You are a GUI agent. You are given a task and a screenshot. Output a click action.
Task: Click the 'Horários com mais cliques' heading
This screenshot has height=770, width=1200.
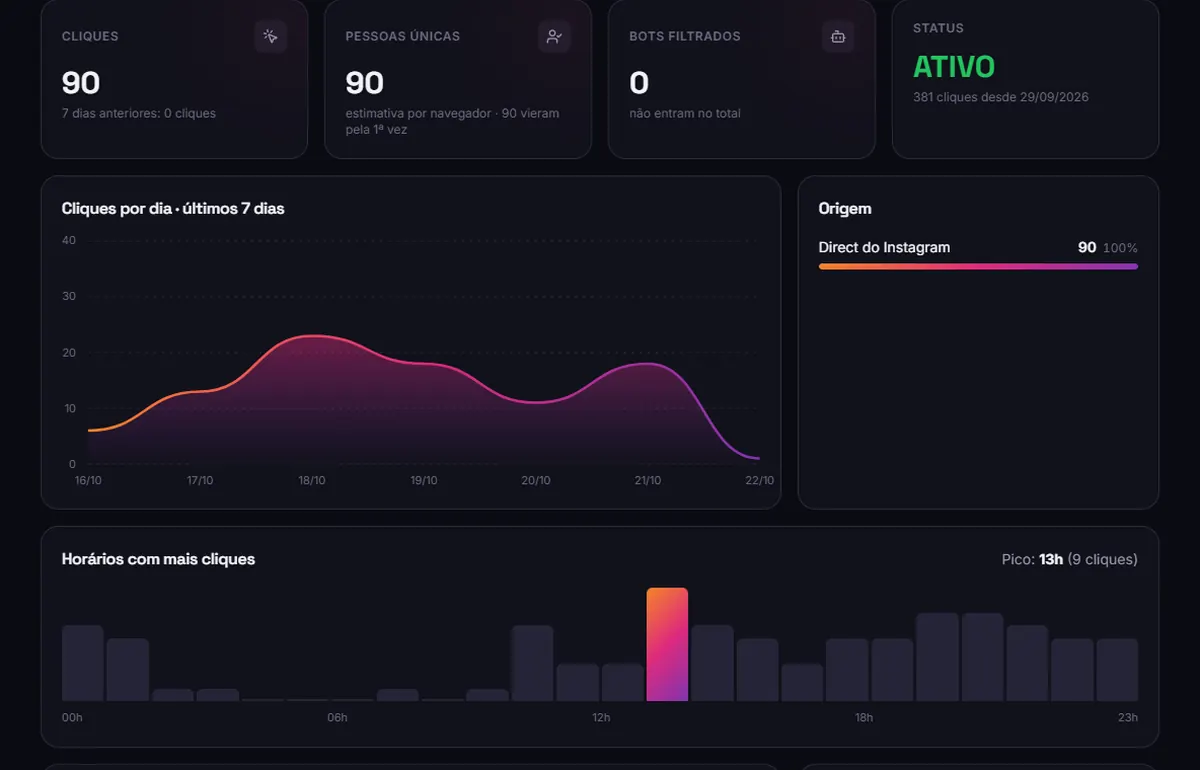[158, 559]
